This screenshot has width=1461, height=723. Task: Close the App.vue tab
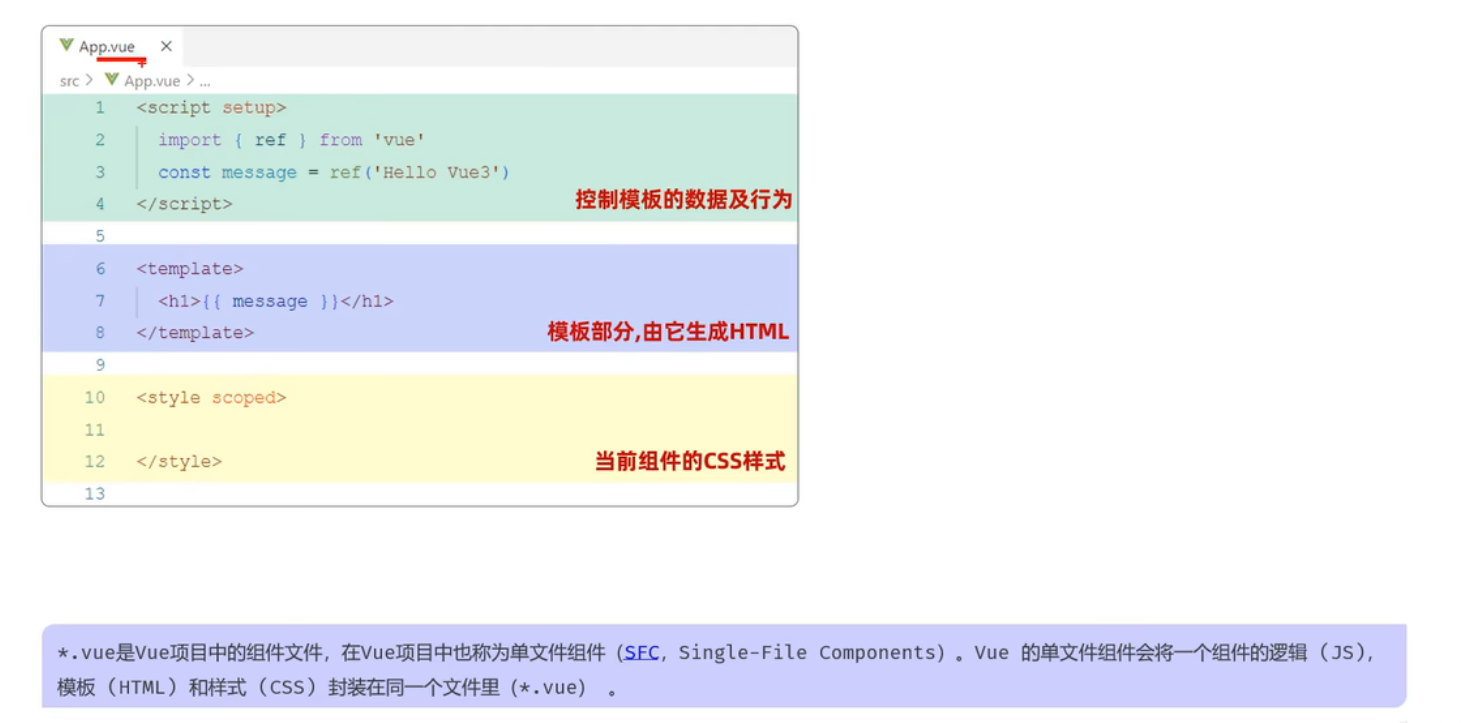[x=166, y=46]
